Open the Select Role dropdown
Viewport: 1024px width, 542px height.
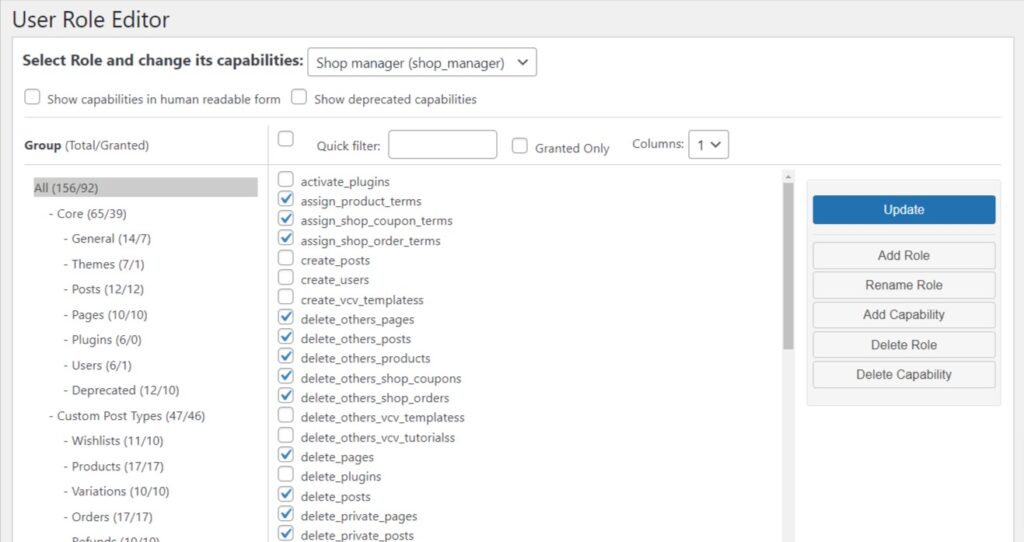point(421,62)
